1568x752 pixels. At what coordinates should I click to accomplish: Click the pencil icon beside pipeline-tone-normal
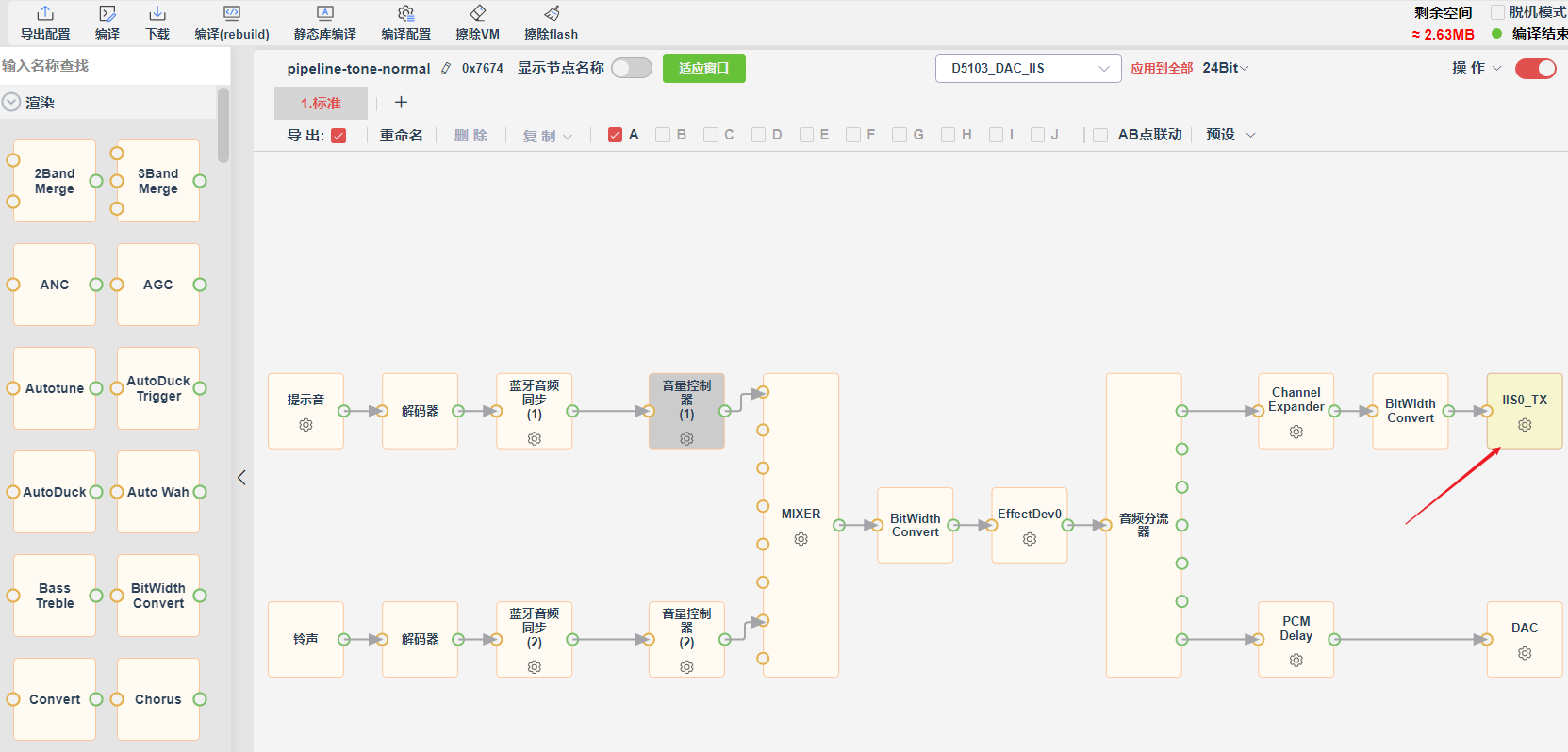[x=447, y=68]
